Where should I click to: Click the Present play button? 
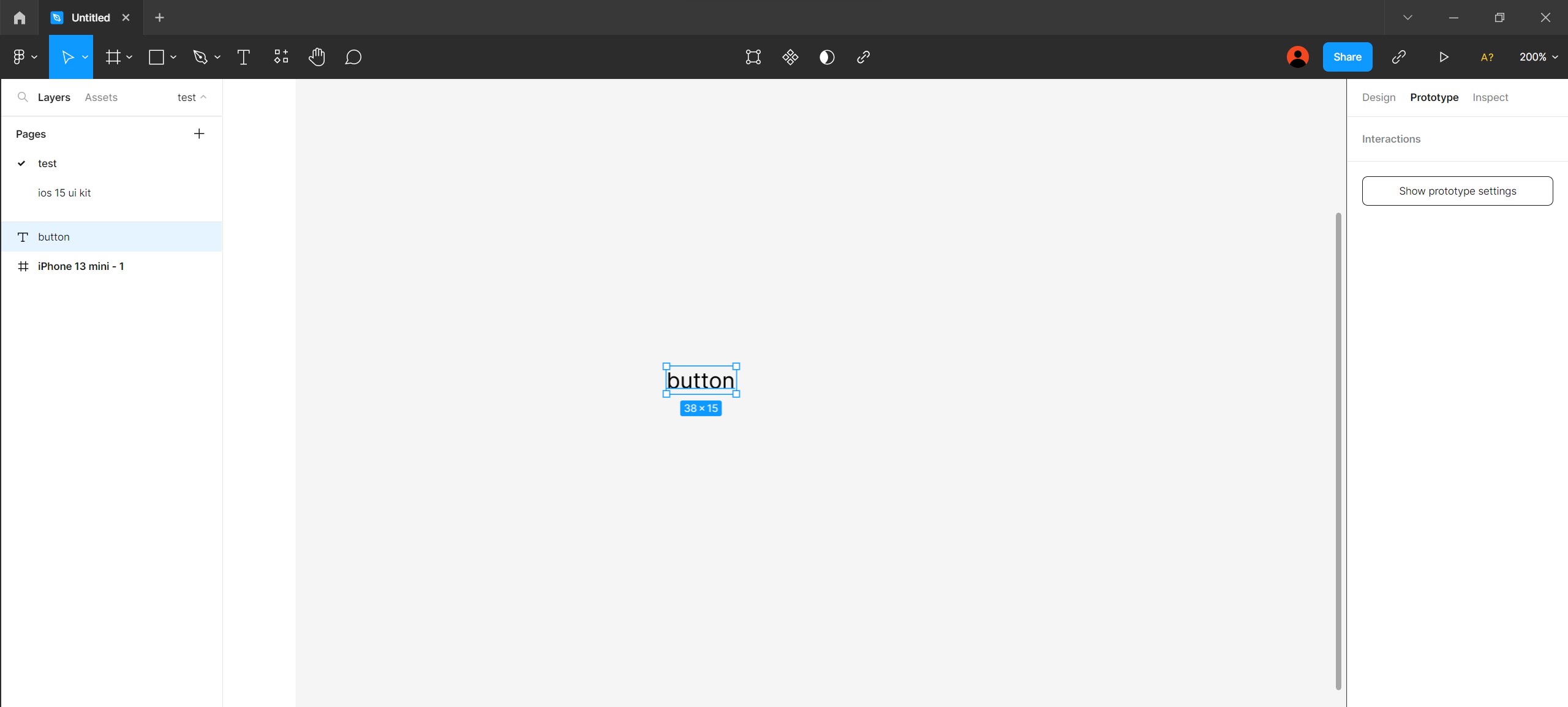[x=1444, y=57]
